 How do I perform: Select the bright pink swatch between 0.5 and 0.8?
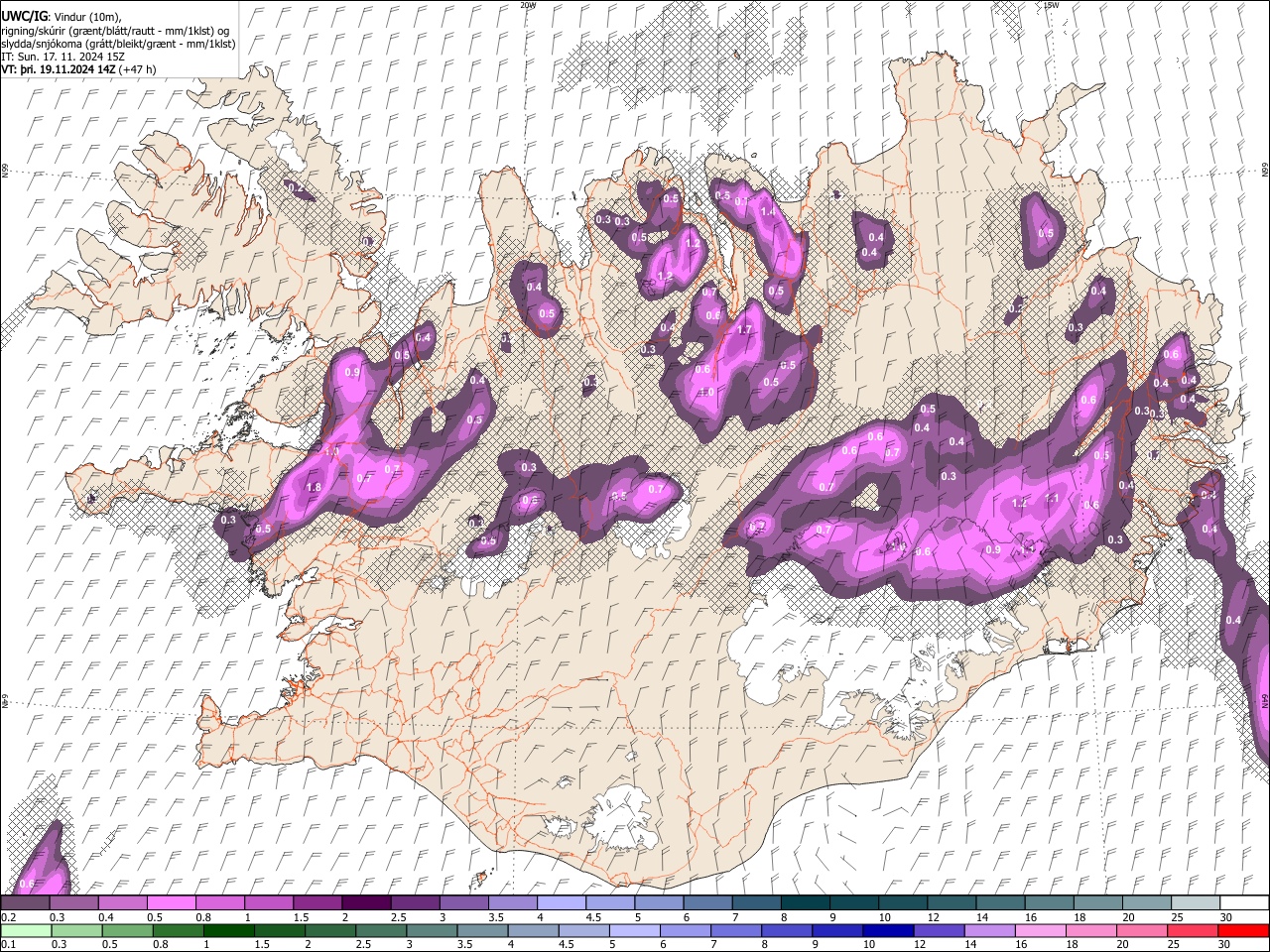172,902
